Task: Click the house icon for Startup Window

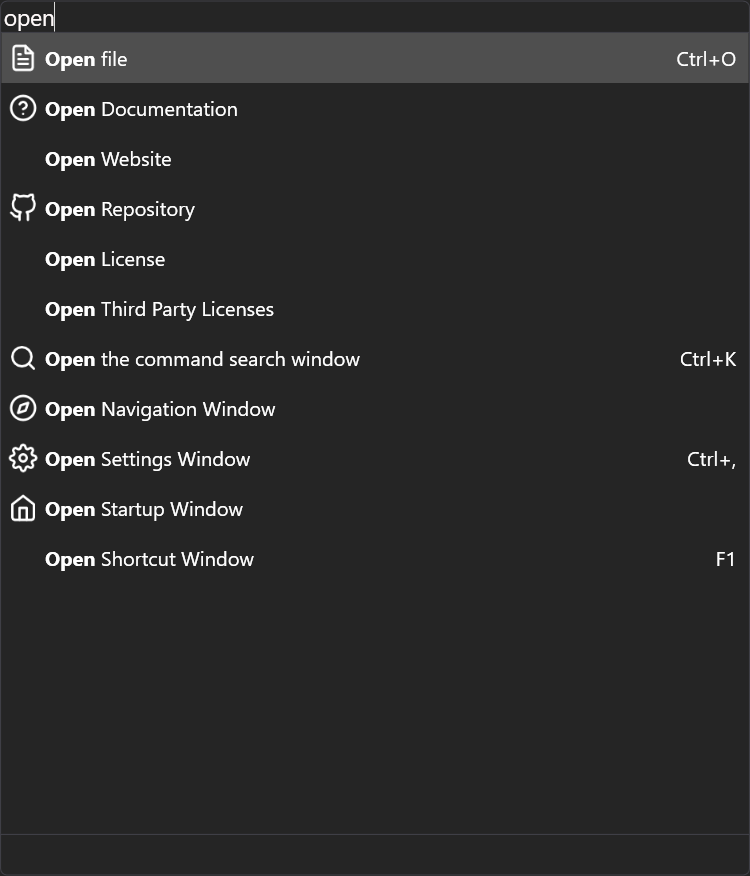Action: click(22, 509)
